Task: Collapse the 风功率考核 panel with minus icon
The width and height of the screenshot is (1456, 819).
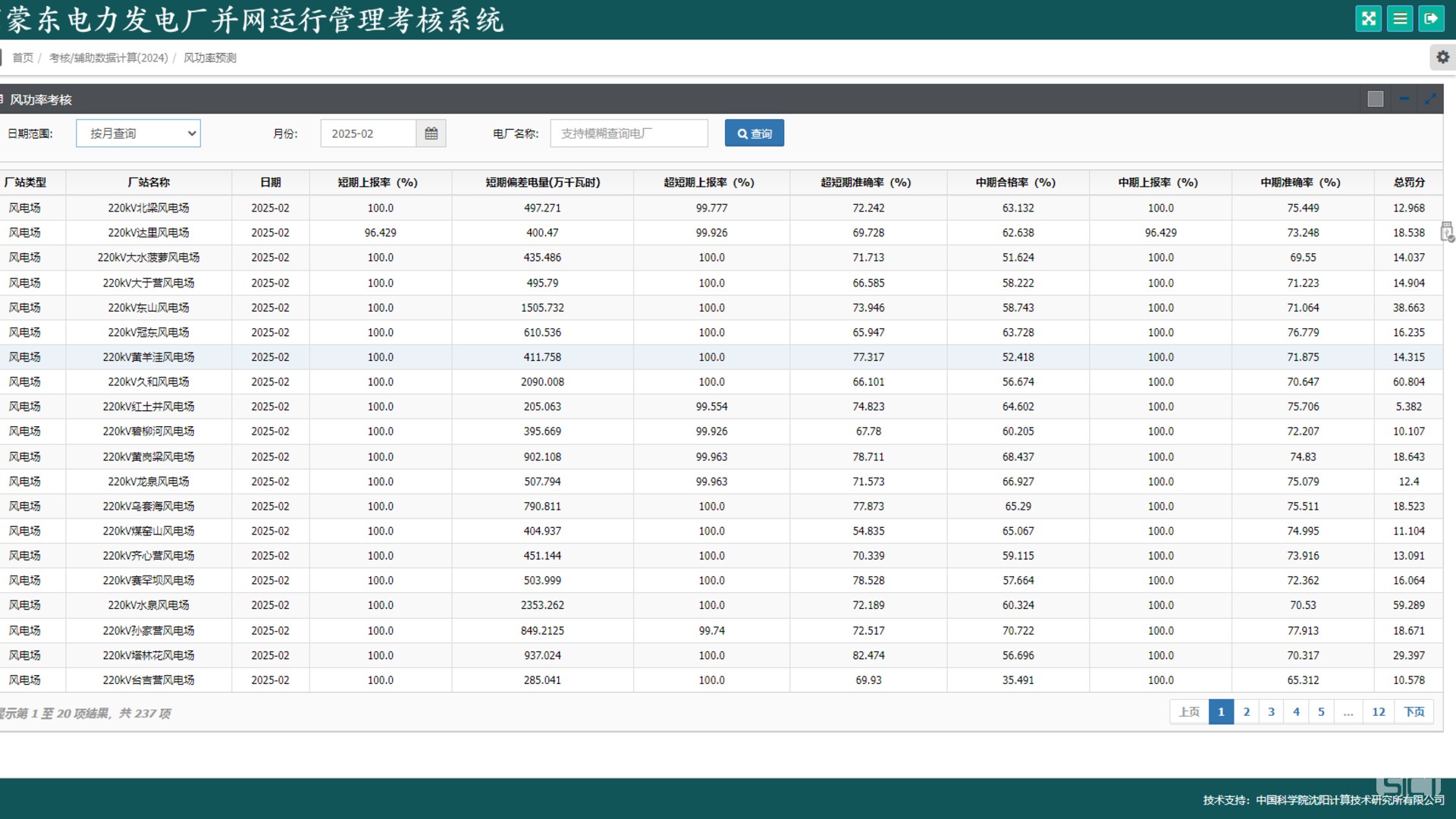Action: [x=1404, y=99]
